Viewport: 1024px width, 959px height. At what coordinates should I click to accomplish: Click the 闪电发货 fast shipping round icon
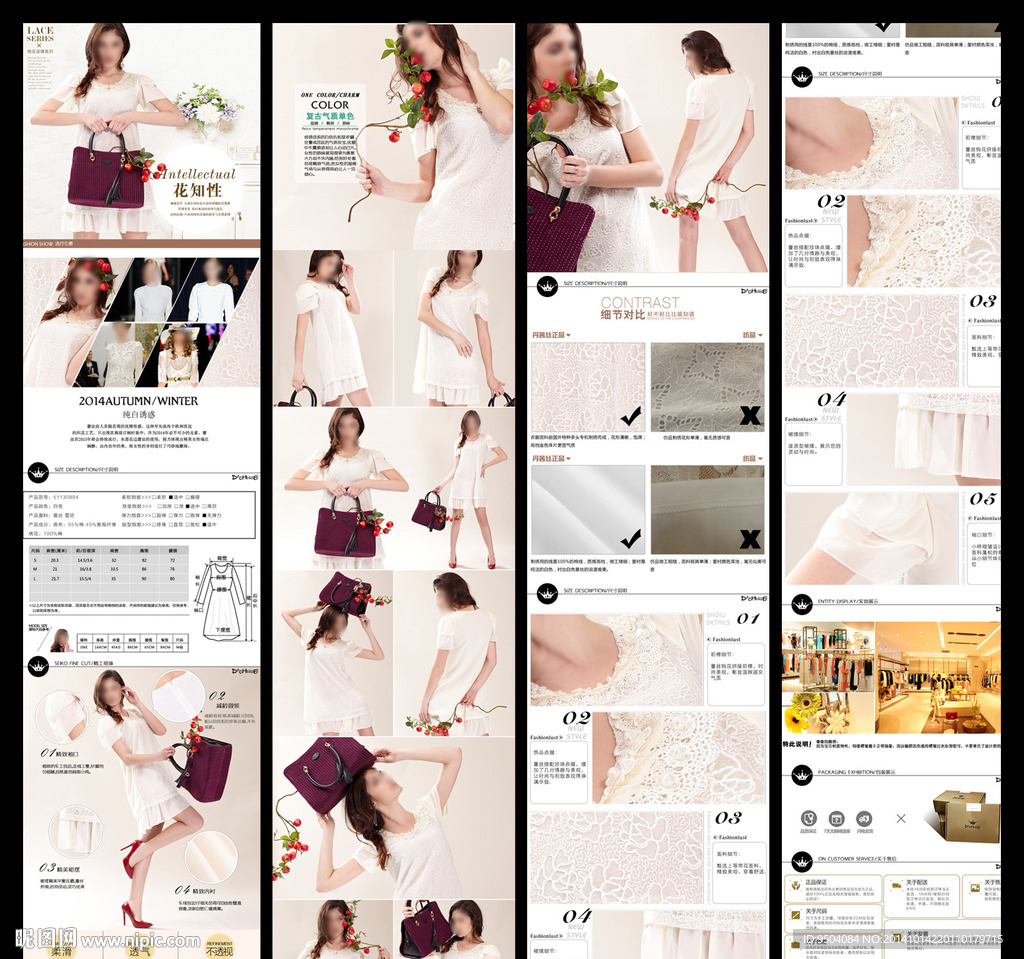click(x=864, y=819)
